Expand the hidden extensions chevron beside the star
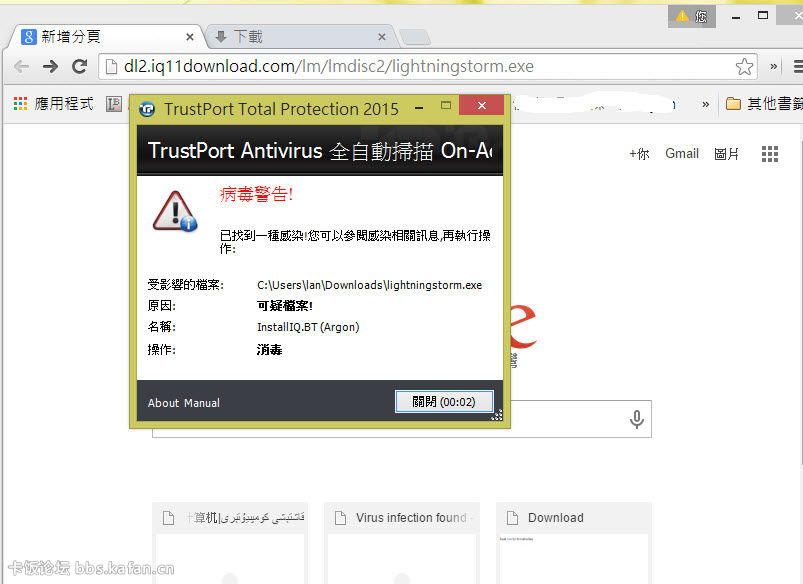This screenshot has height=584, width=803. coord(773,67)
